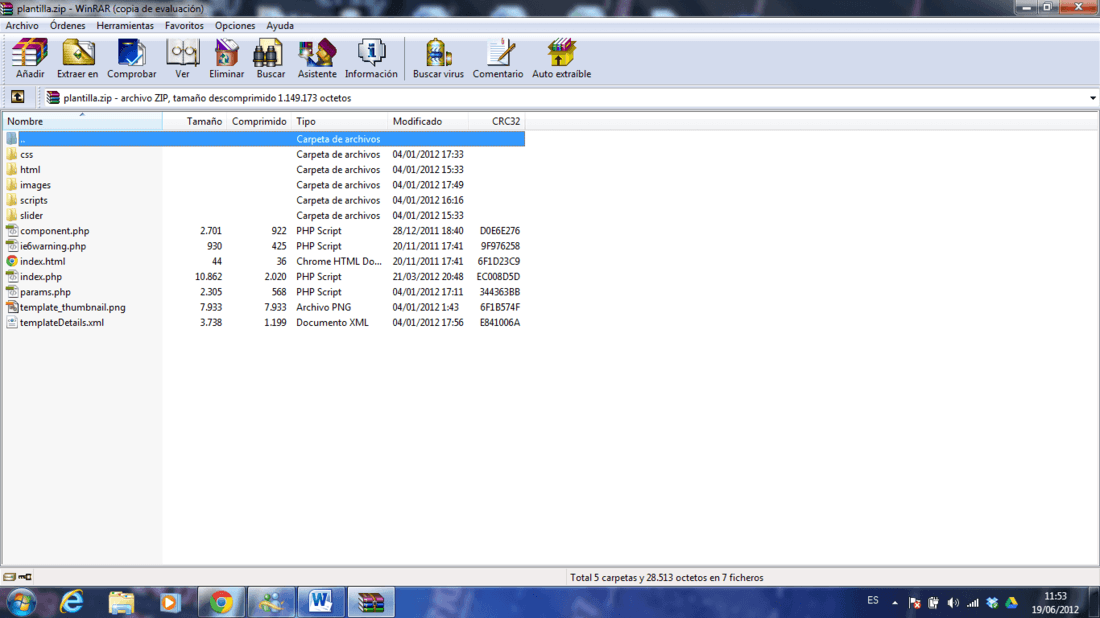1100x618 pixels.
Task: Click the Eliminar toolbar icon
Action: (227, 59)
